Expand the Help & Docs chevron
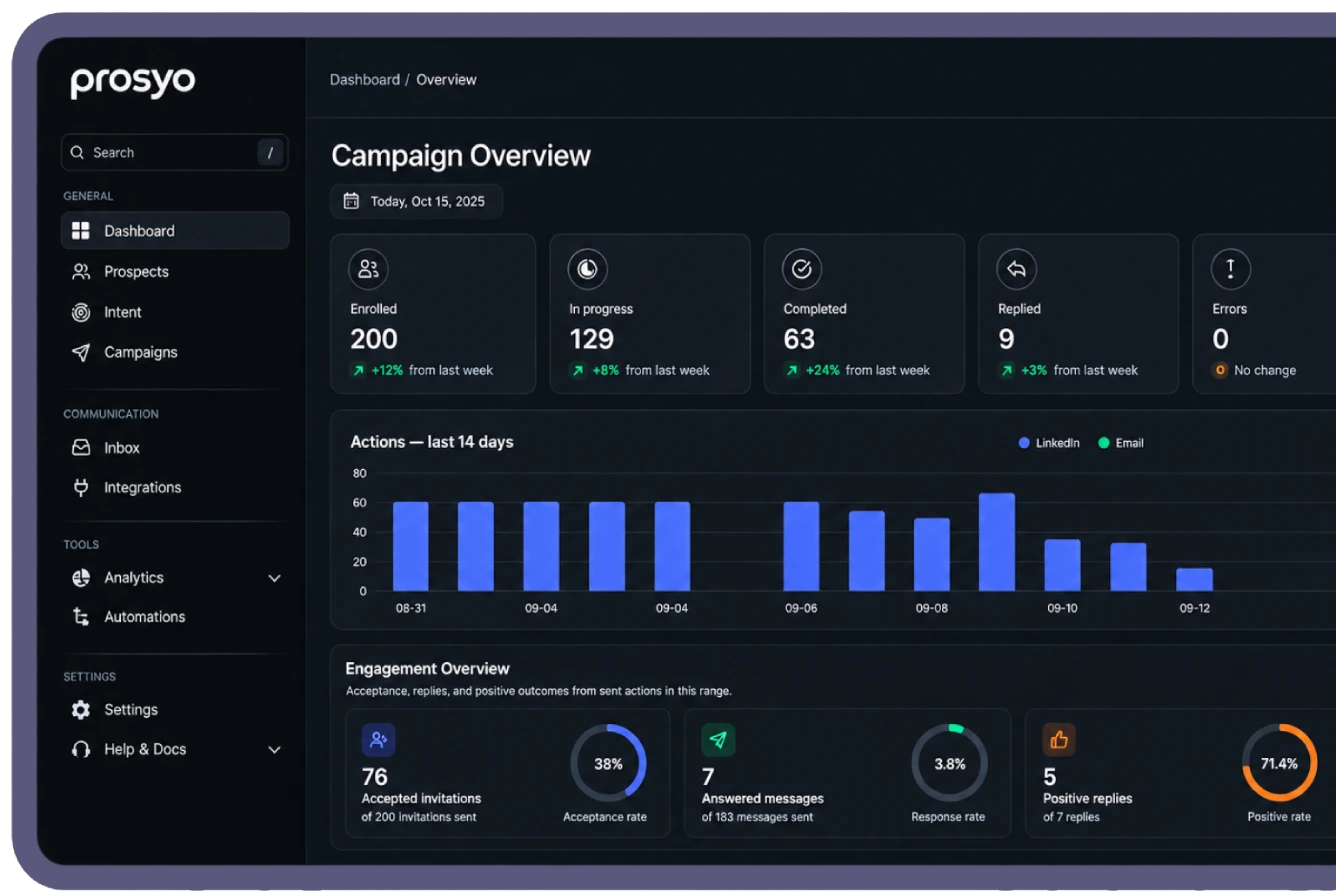 coord(274,750)
